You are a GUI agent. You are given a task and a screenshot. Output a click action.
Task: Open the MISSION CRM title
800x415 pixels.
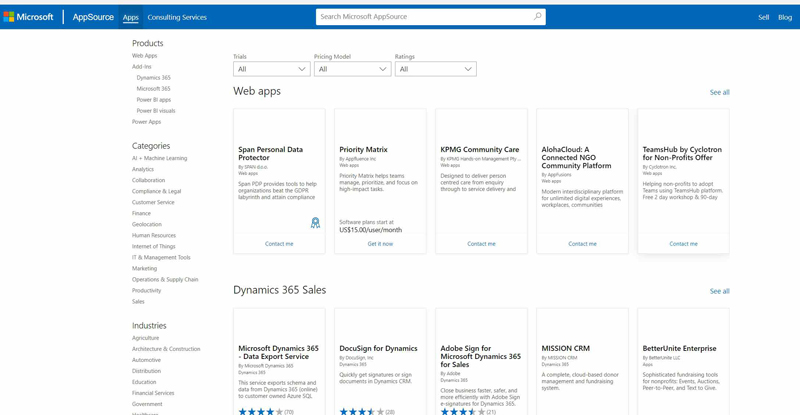pyautogui.click(x=565, y=348)
